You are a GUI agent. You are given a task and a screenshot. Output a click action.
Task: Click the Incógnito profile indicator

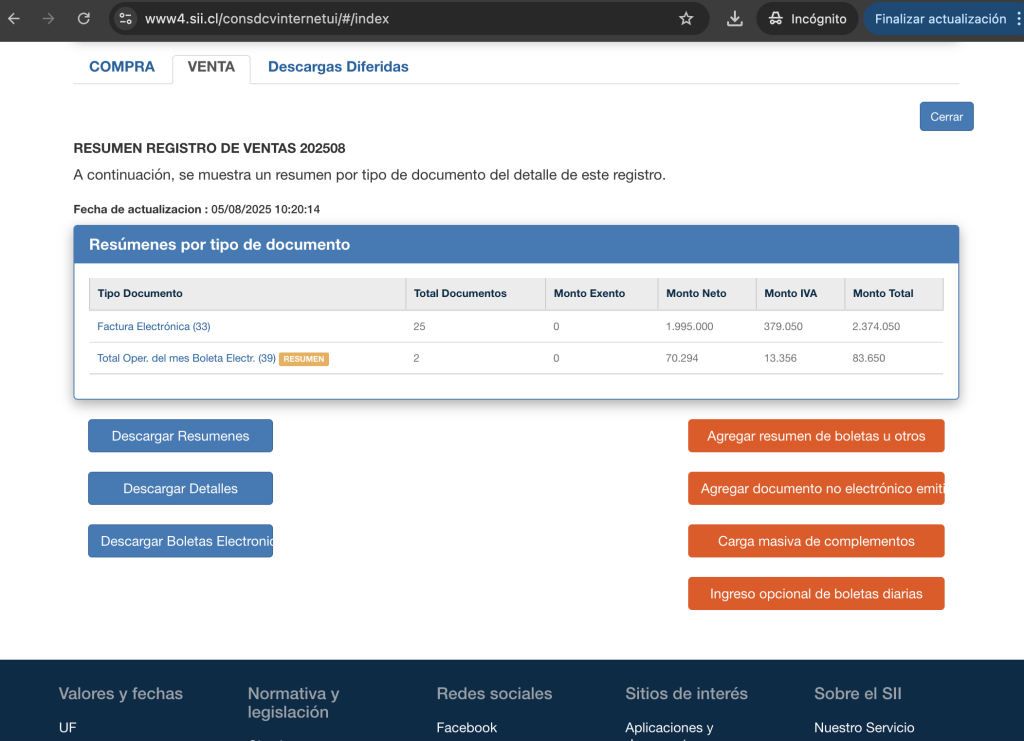tap(807, 18)
